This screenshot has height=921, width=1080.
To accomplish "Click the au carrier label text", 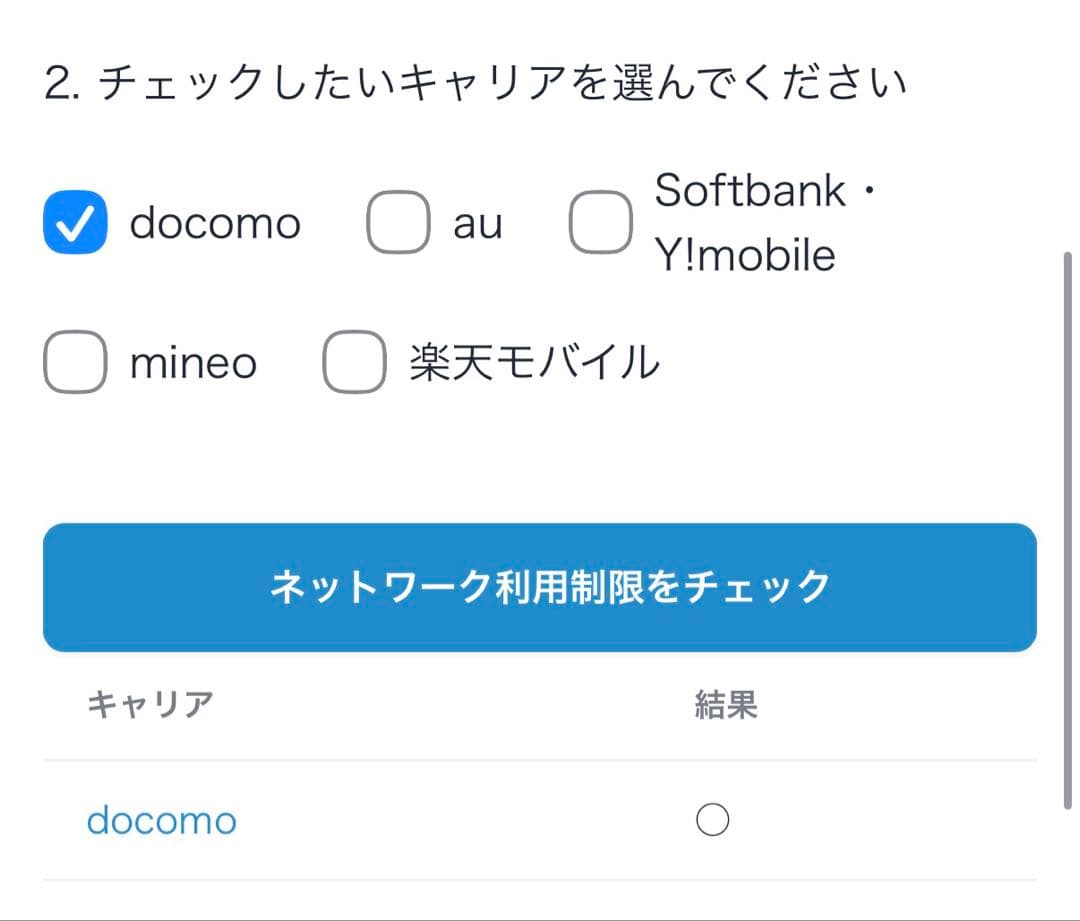I will tap(477, 224).
